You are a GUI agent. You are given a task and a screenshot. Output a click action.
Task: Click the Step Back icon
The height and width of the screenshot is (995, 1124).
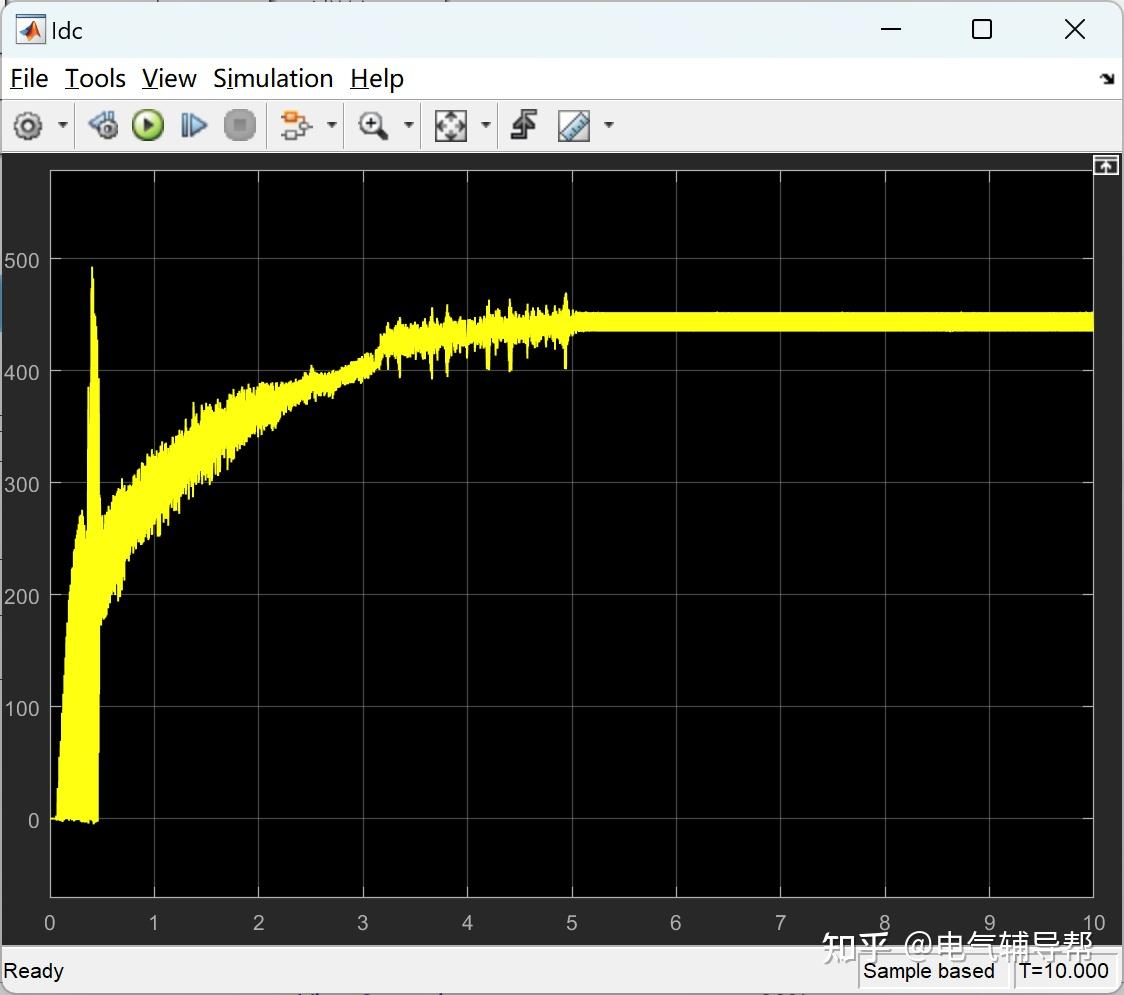(x=103, y=125)
